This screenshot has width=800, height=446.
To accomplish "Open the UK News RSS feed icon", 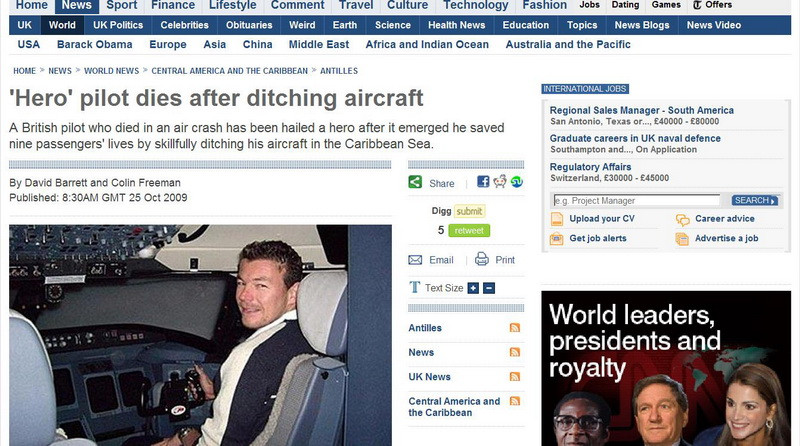I will (x=515, y=377).
